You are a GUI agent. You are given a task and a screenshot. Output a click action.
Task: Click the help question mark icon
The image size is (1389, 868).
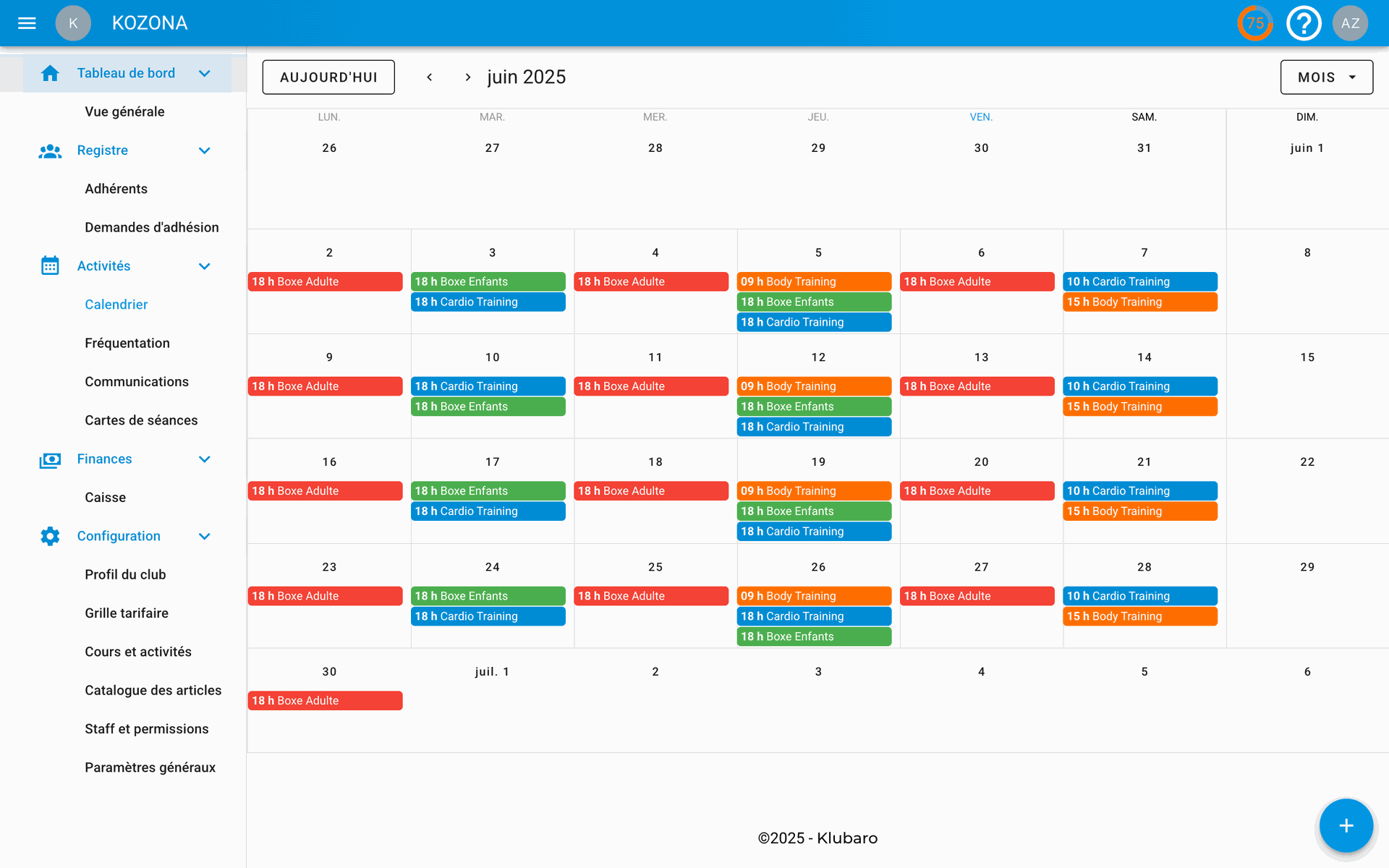point(1304,23)
